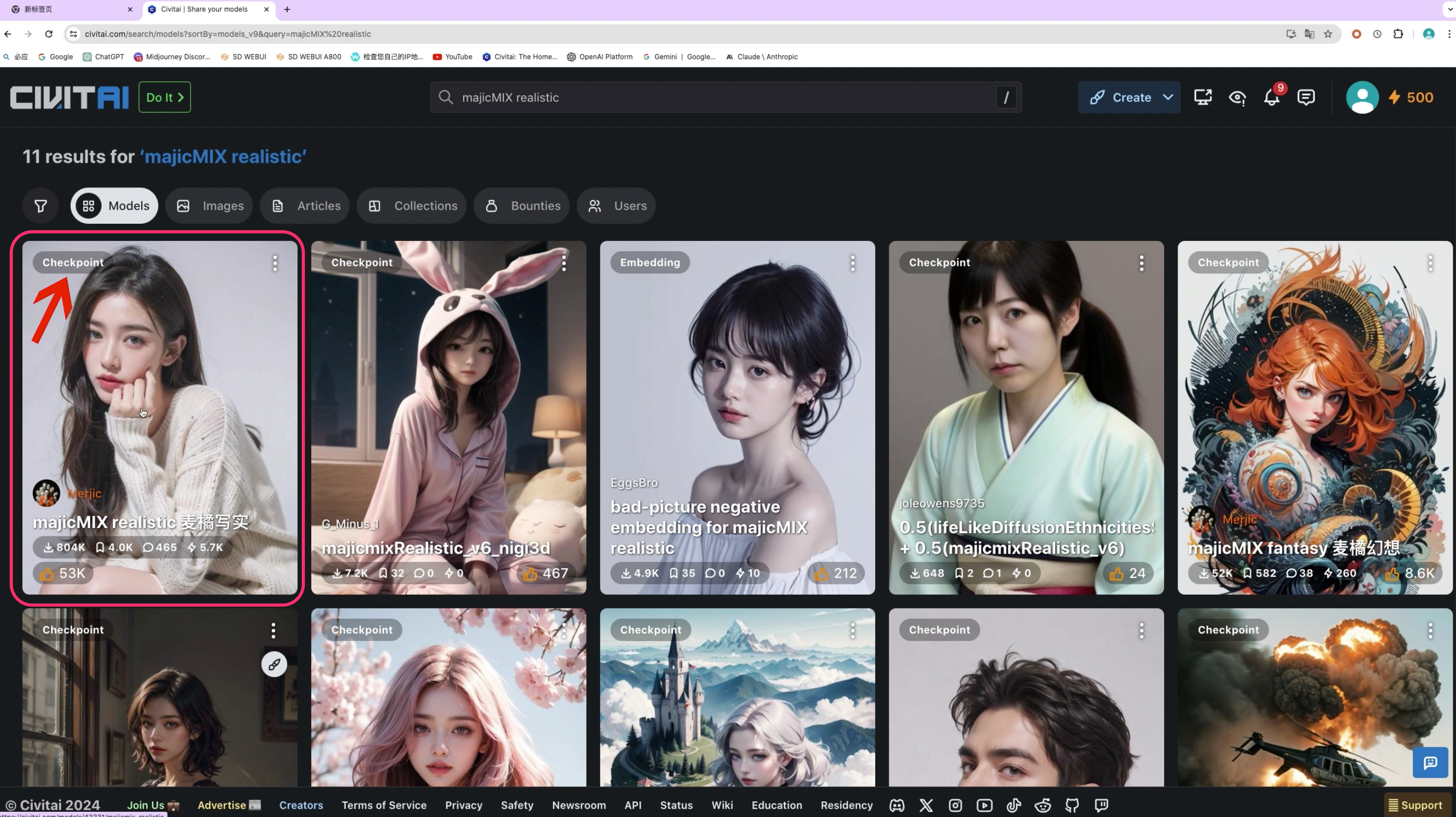Open Terms of Service footer link
Image resolution: width=1456 pixels, height=817 pixels.
click(x=385, y=805)
